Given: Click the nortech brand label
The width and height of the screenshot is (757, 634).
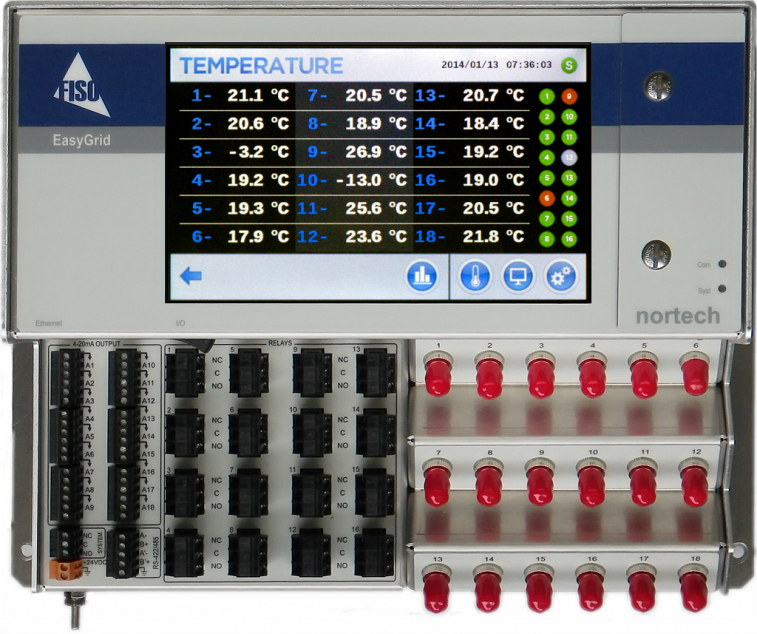Looking at the screenshot, I should coord(678,316).
